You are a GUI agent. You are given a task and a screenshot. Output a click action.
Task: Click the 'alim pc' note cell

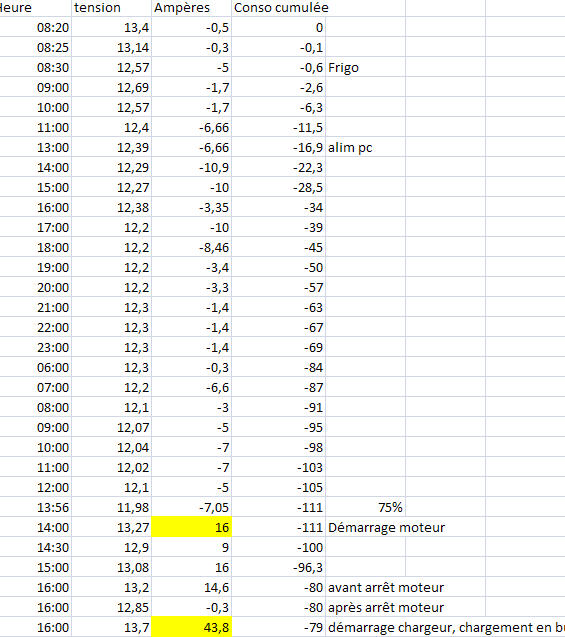click(366, 147)
